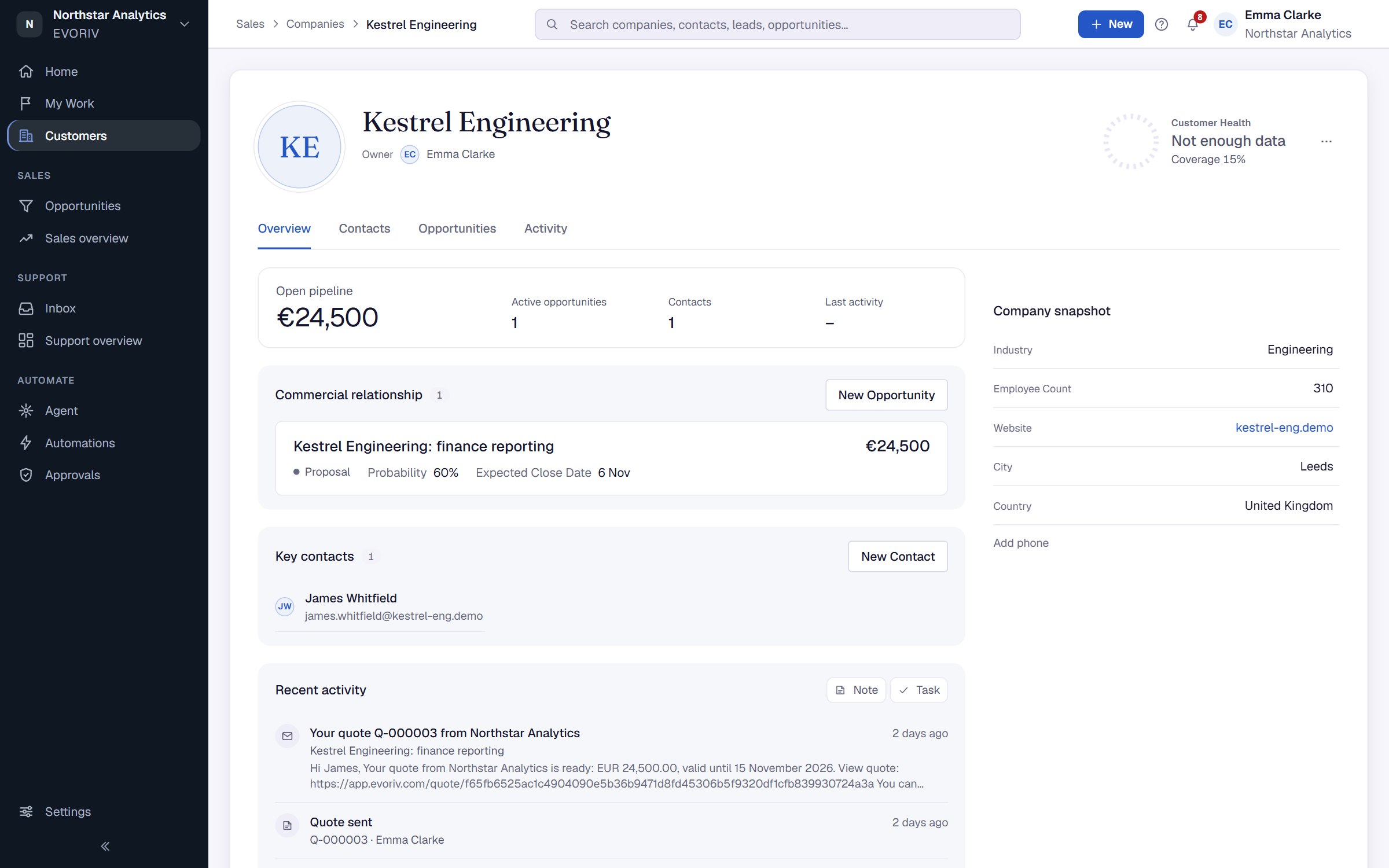Add a Task in Recent activity
The width and height of the screenshot is (1389, 868).
pyautogui.click(x=918, y=690)
